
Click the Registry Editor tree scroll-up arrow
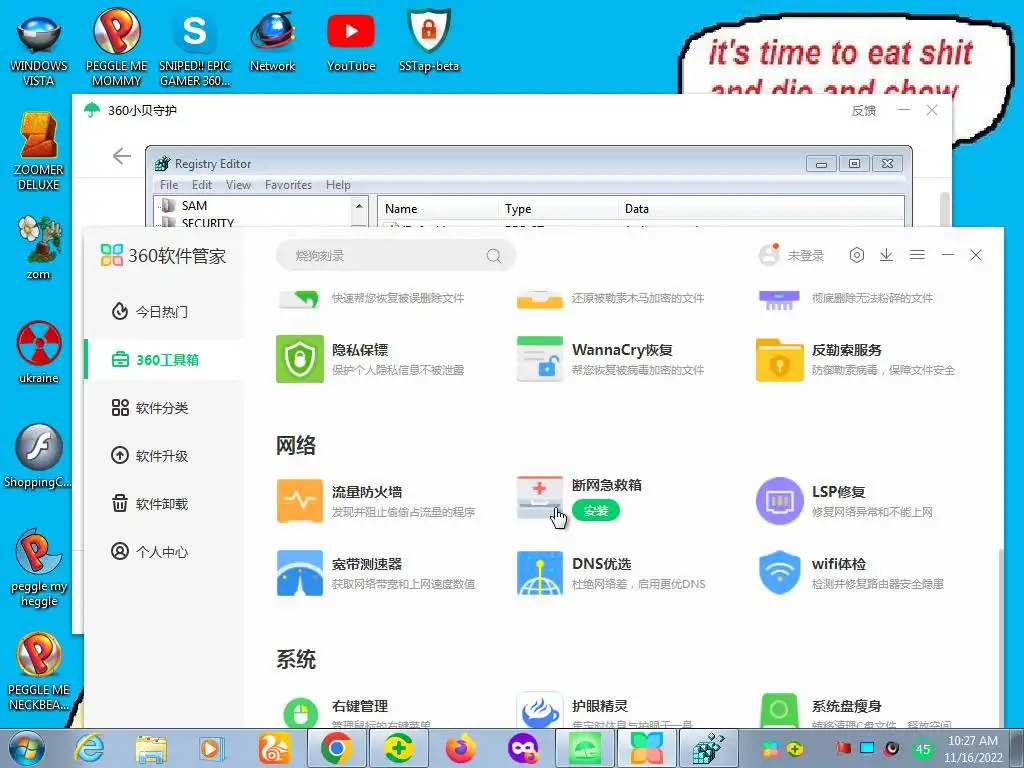point(359,205)
